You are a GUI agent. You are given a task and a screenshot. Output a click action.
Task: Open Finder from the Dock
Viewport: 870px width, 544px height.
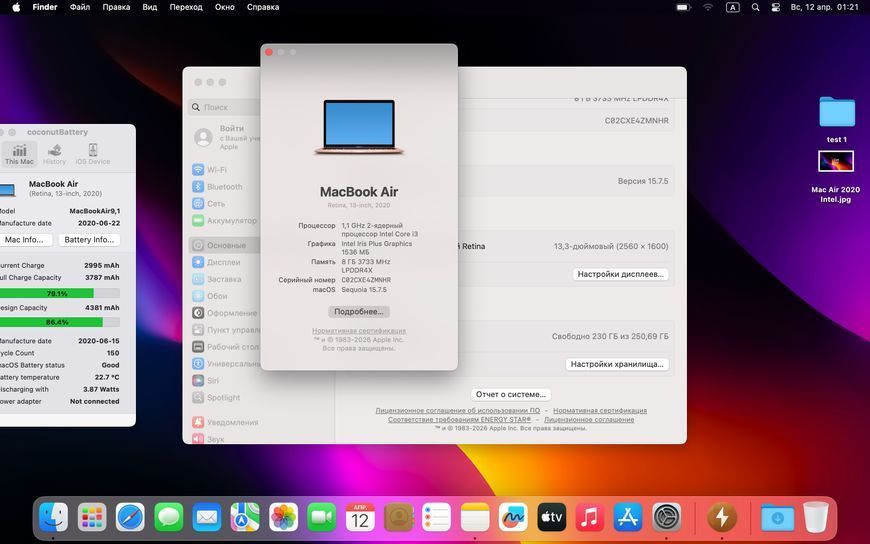click(53, 517)
